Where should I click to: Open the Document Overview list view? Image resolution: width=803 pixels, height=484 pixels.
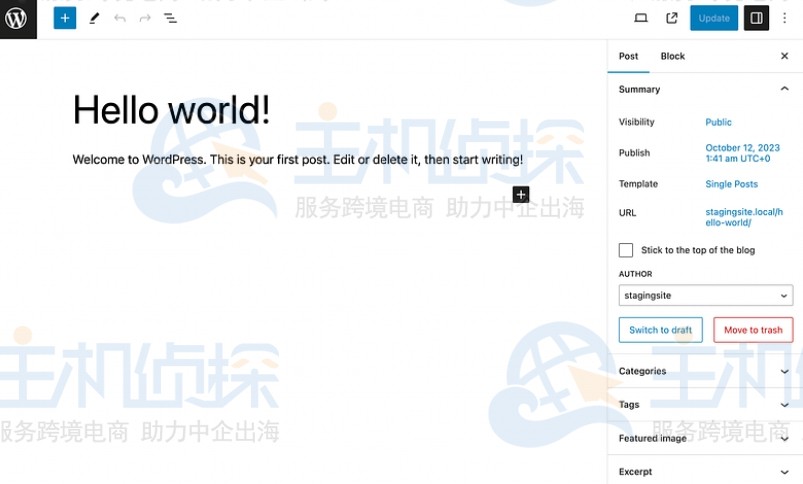tap(171, 18)
